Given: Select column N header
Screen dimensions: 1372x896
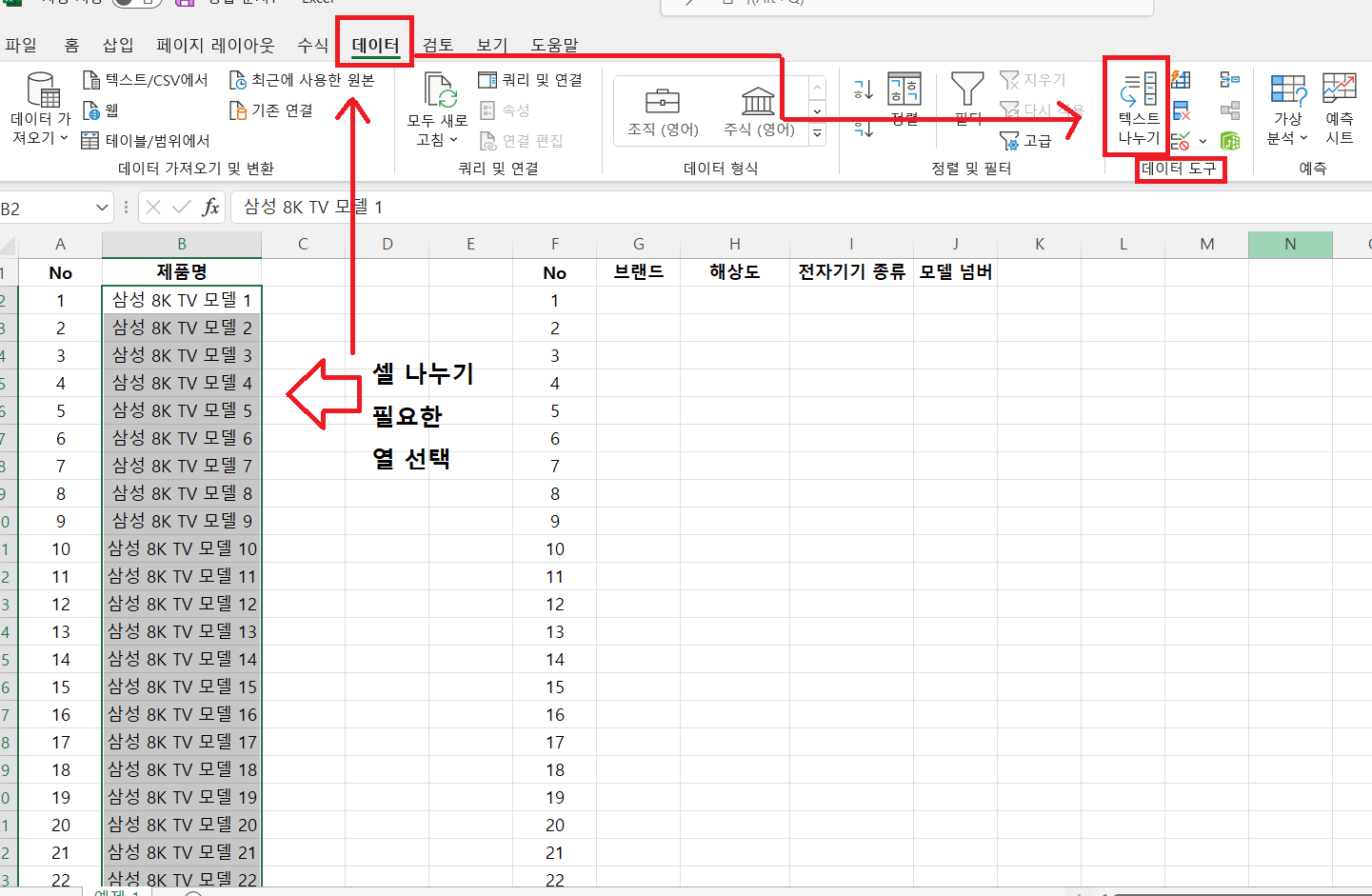Looking at the screenshot, I should 1290,244.
